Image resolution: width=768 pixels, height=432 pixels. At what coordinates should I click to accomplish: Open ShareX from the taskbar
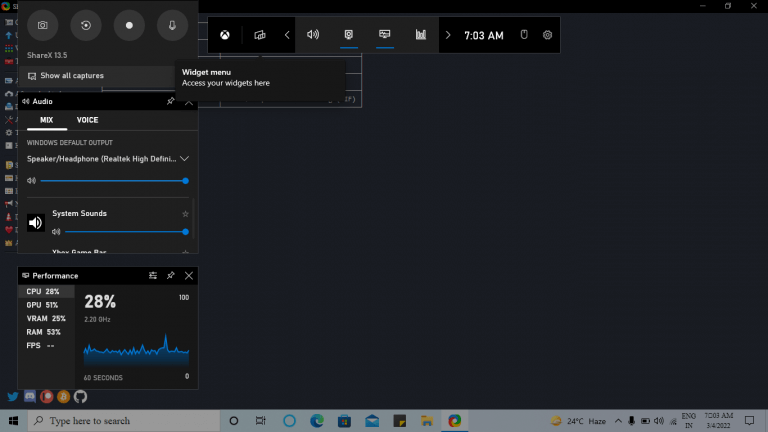pos(455,421)
